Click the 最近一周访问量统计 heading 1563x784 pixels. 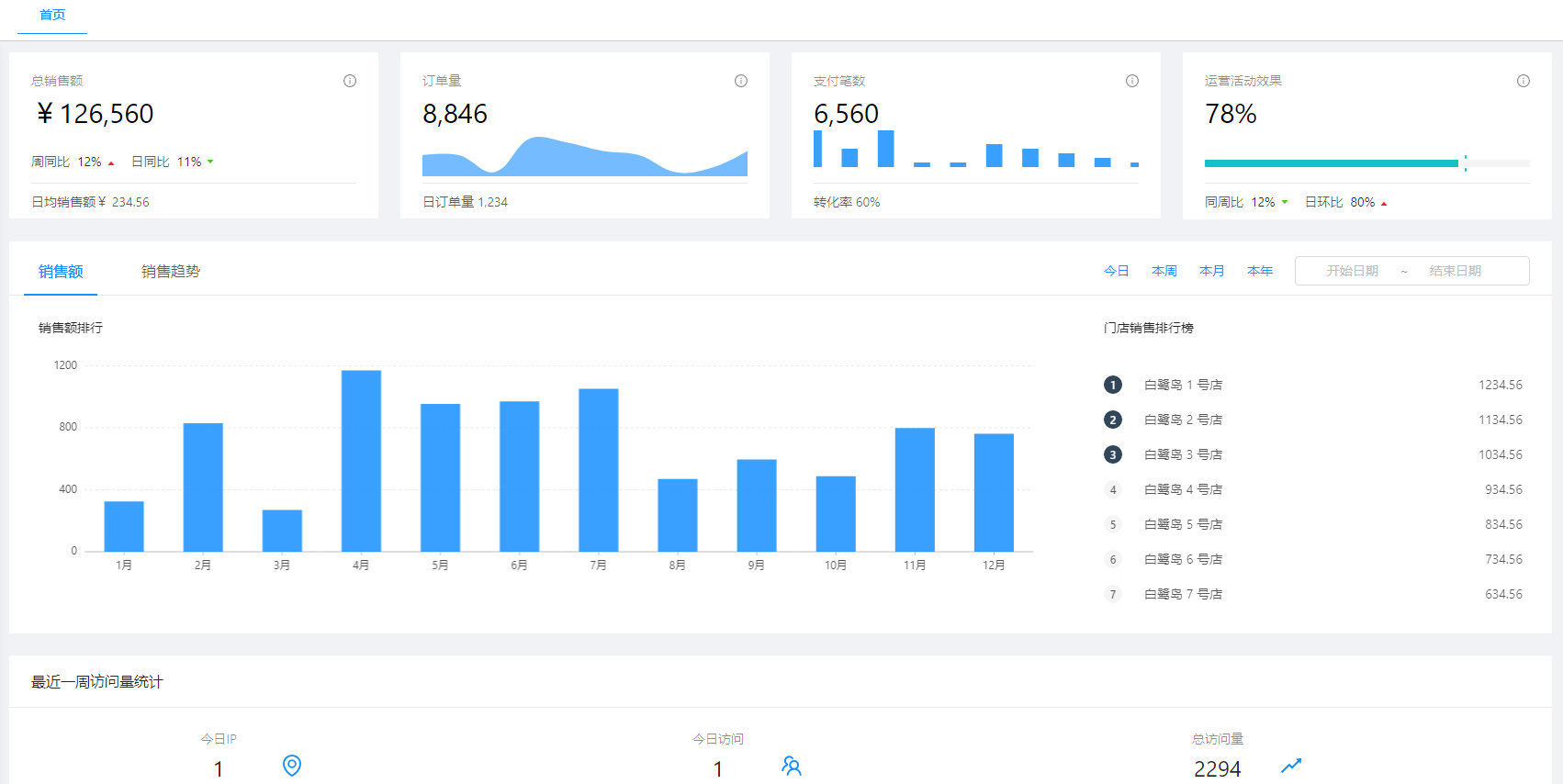97,681
